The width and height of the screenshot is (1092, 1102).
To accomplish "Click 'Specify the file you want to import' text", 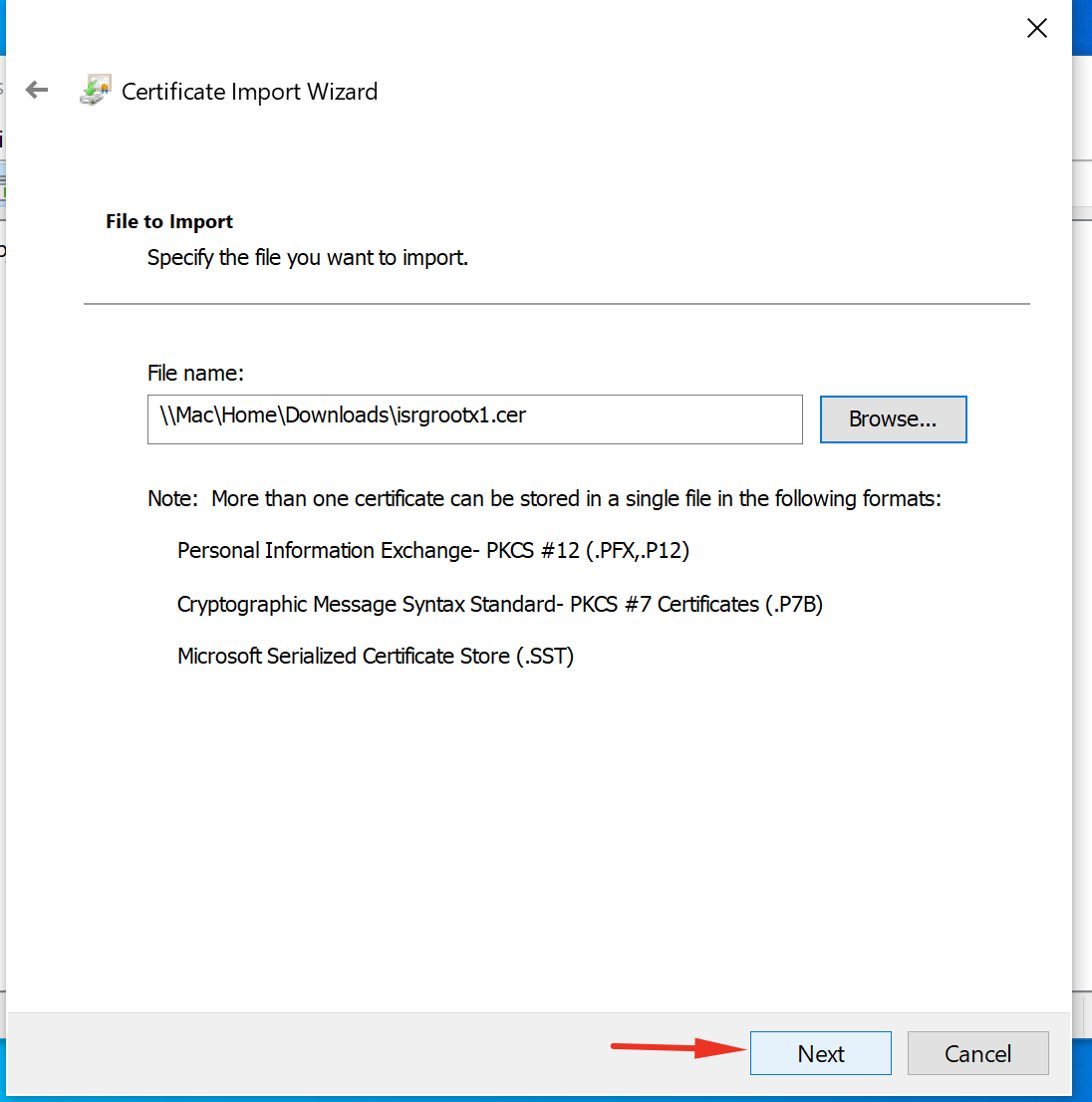I will click(307, 257).
